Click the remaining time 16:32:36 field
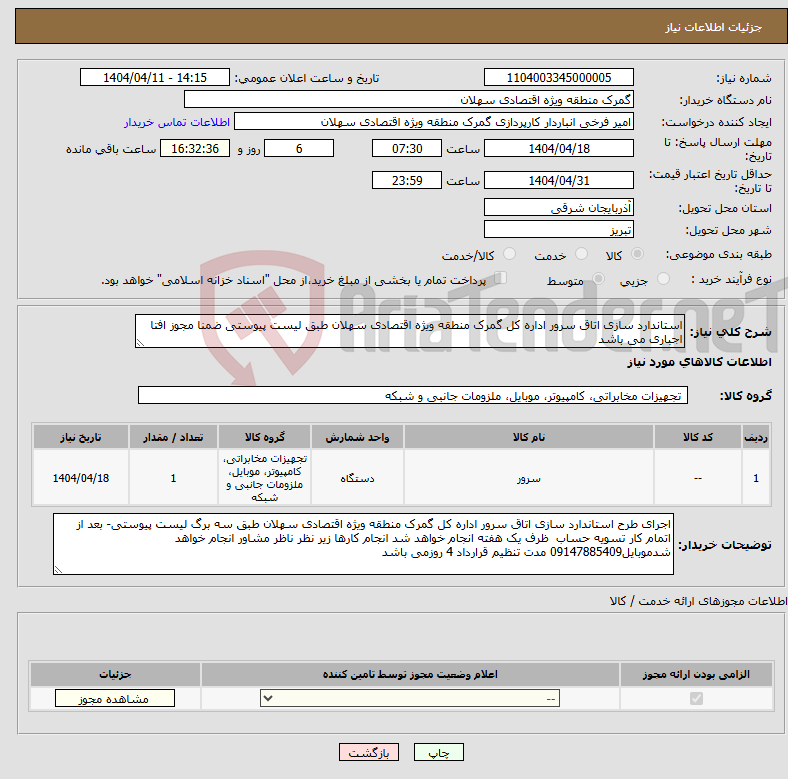The height and width of the screenshot is (779, 788). (195, 148)
